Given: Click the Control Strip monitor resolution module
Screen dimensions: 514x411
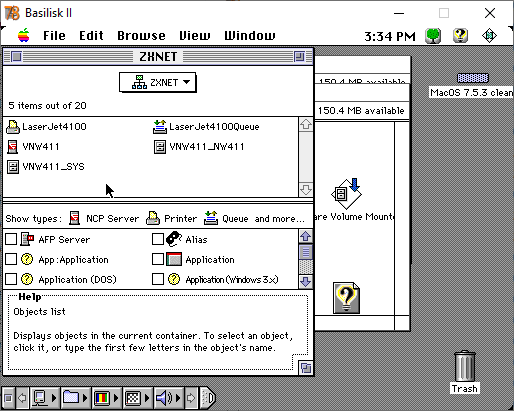Looking at the screenshot, I should (133, 398).
